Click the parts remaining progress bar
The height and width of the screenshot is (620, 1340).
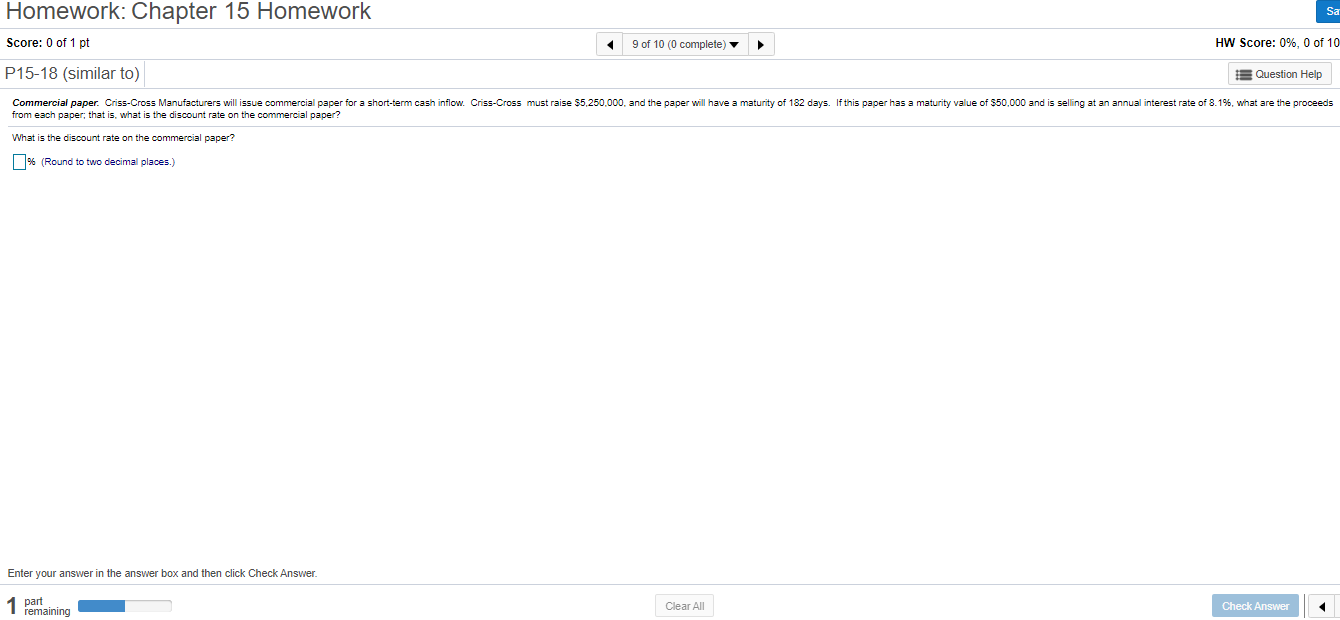pyautogui.click(x=125, y=605)
